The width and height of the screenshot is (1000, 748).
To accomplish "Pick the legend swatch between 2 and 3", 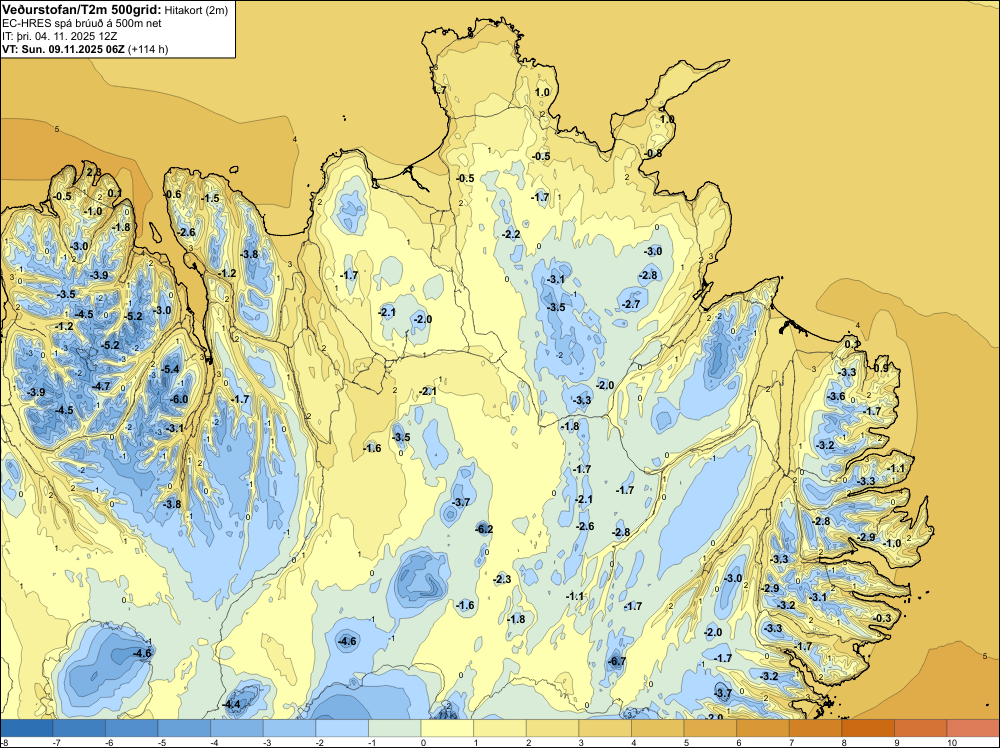I will tap(553, 728).
